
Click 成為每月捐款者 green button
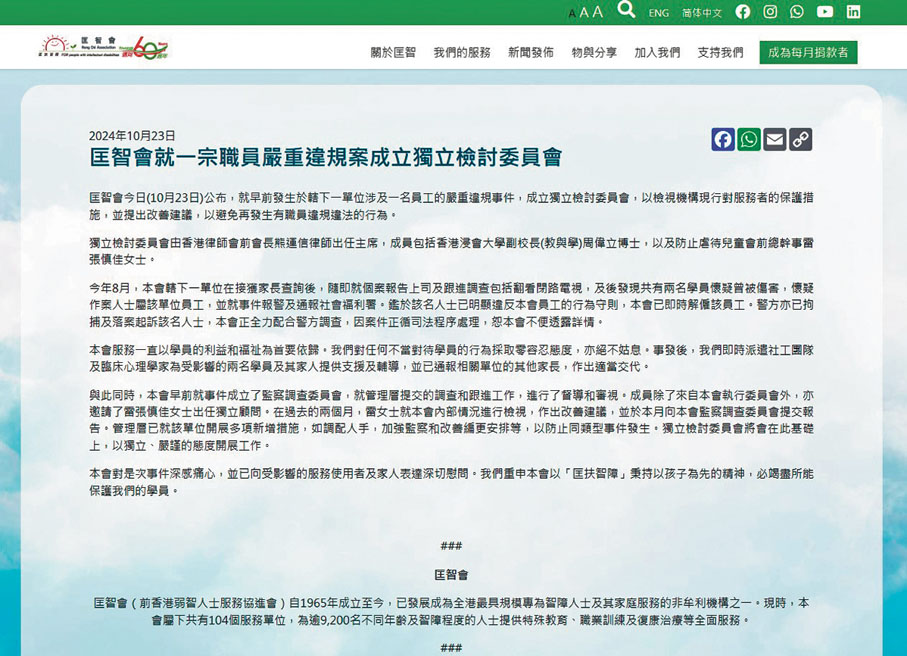point(808,53)
